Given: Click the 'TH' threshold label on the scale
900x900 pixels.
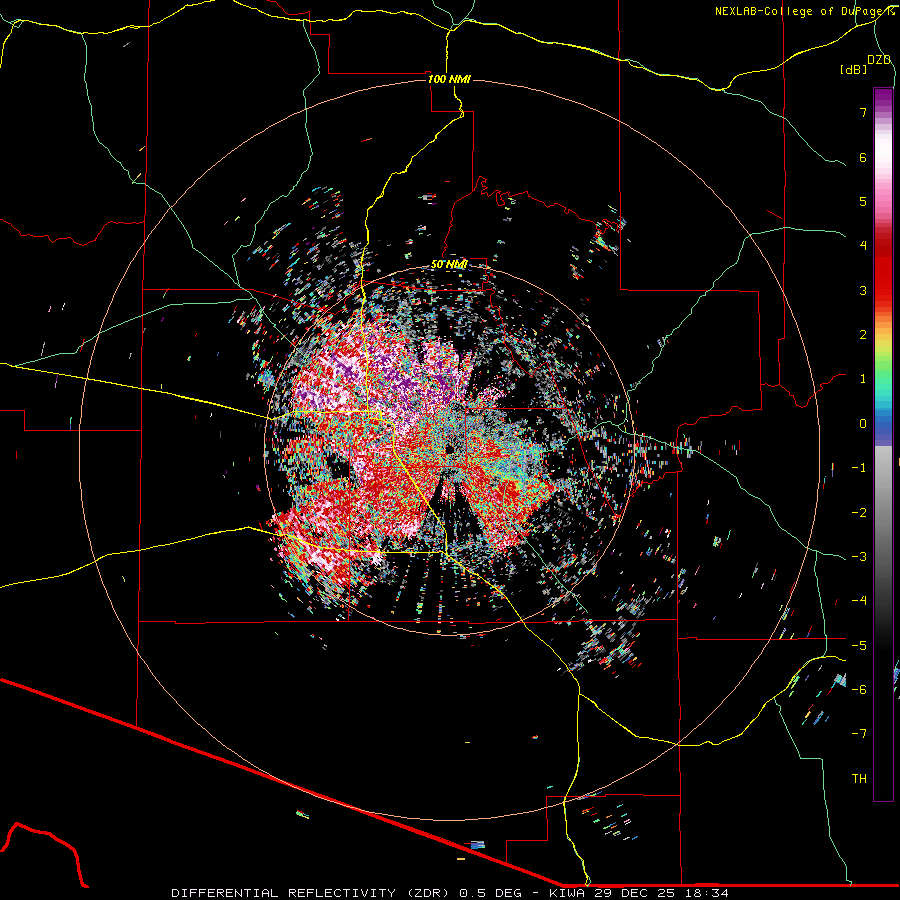Looking at the screenshot, I should click(x=859, y=778).
